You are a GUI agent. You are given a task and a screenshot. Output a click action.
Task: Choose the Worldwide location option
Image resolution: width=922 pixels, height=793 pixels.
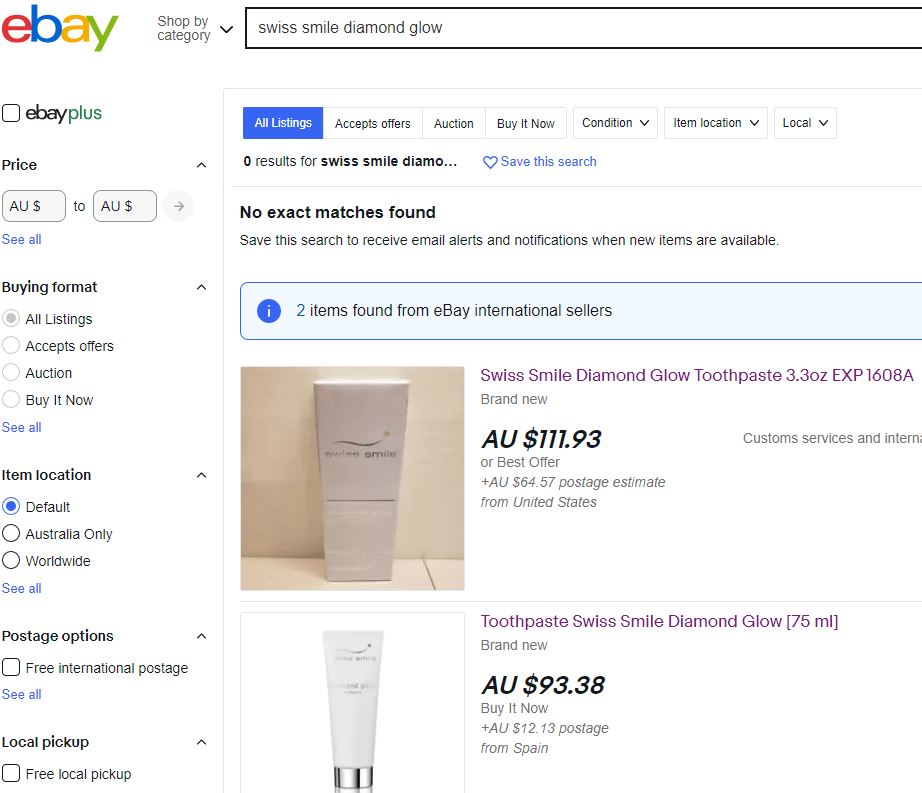coord(11,561)
